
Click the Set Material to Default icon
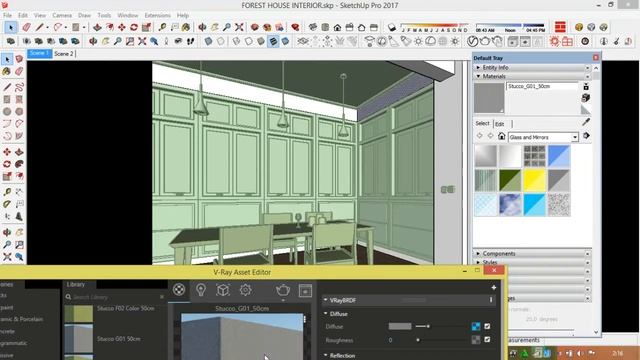(x=585, y=110)
